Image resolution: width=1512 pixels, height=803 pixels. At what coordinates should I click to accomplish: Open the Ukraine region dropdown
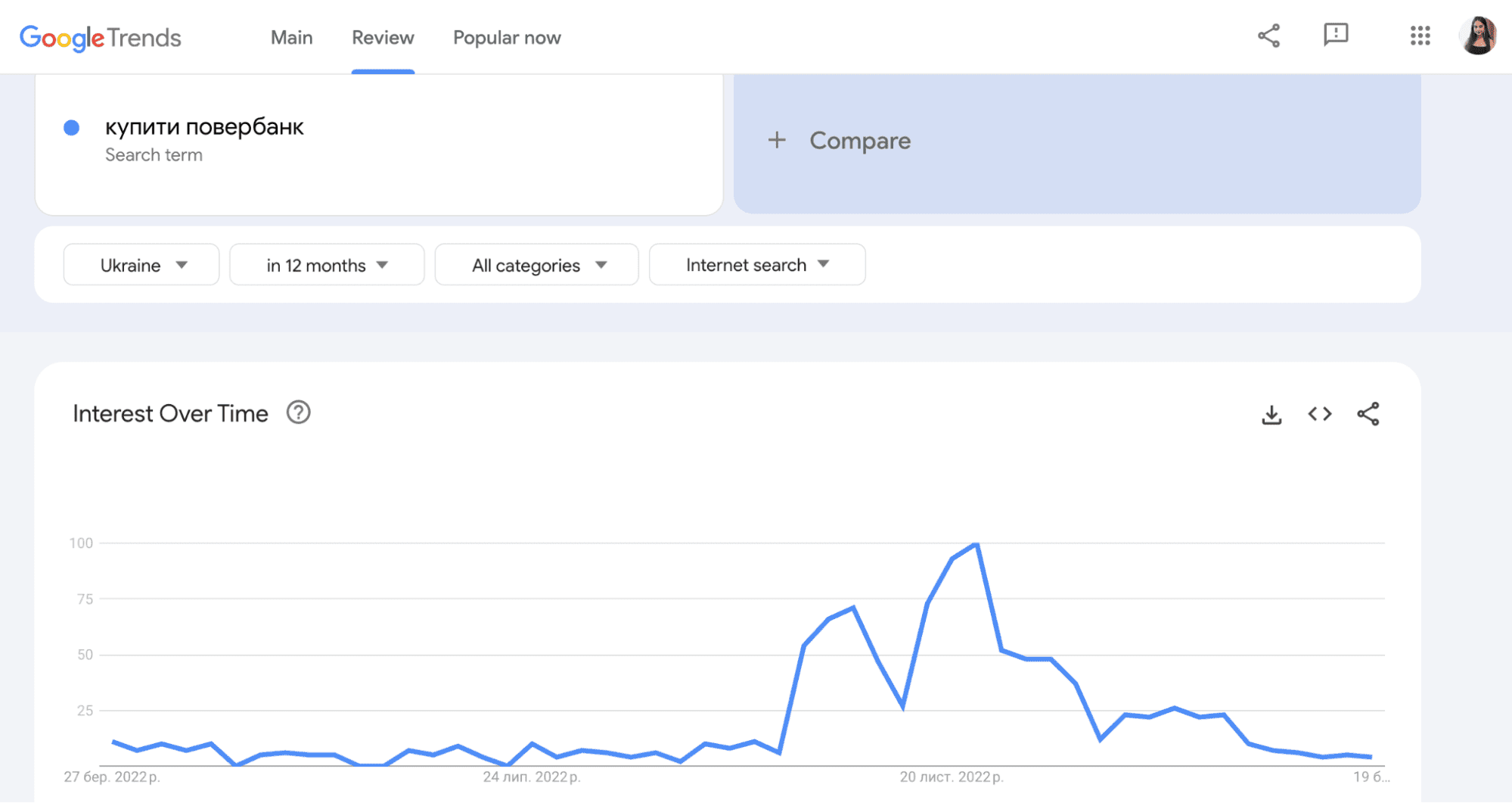(x=141, y=265)
